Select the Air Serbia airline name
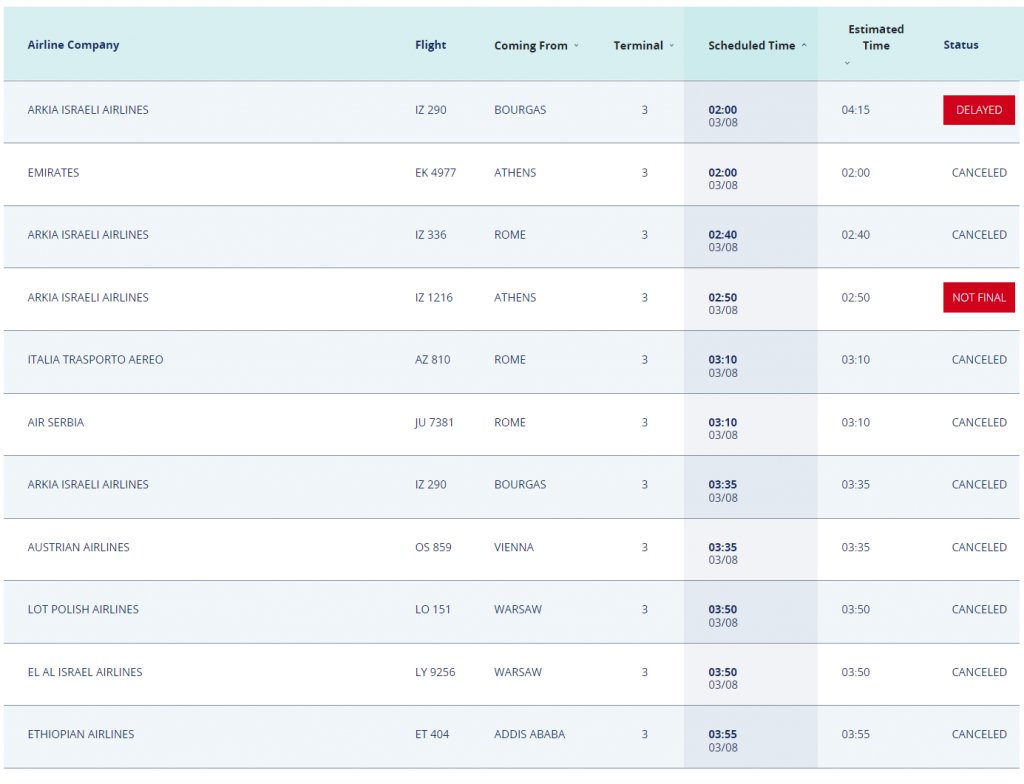The width and height of the screenshot is (1024, 784). click(56, 422)
